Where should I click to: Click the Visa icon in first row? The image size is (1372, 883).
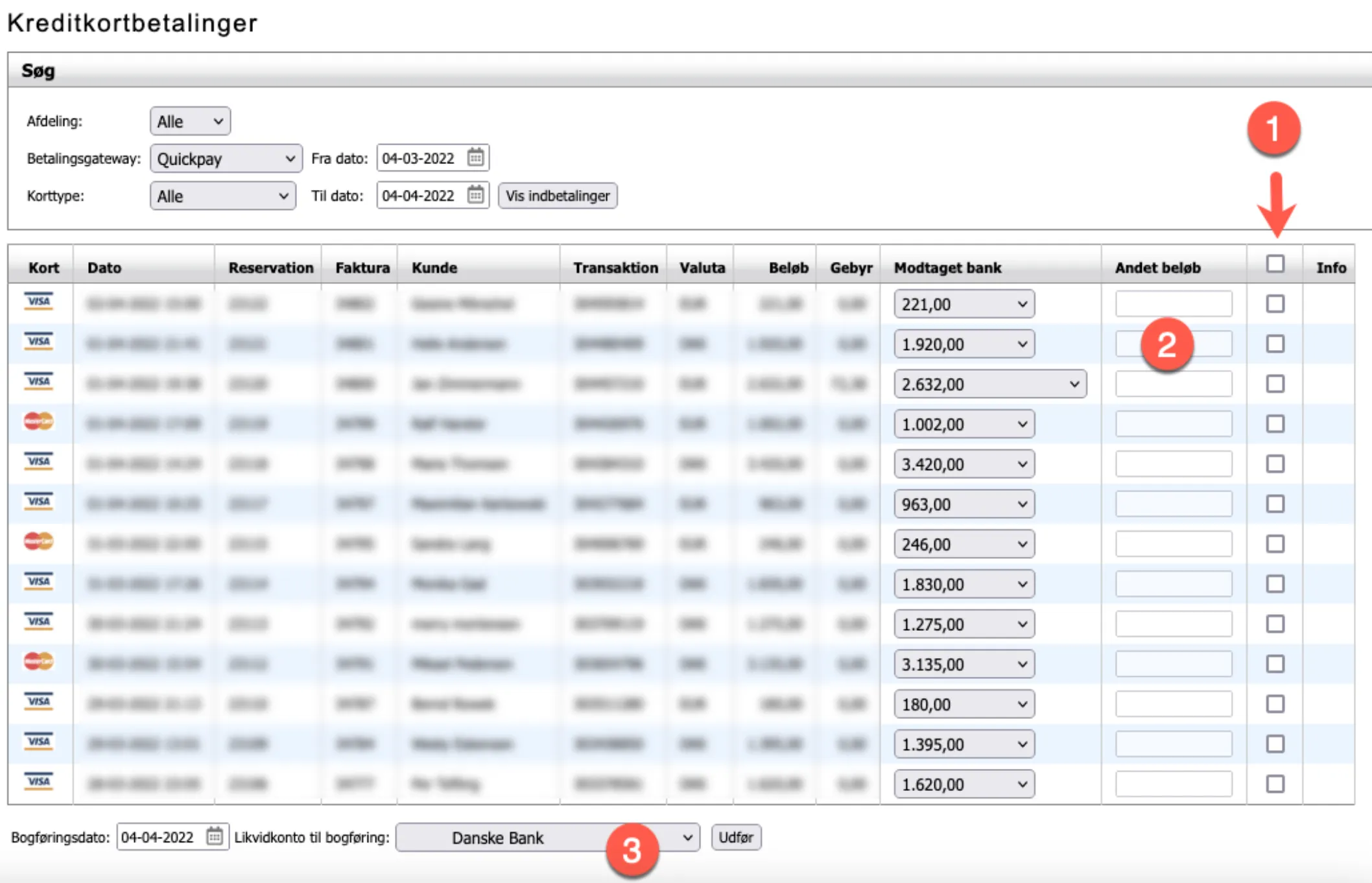(39, 302)
